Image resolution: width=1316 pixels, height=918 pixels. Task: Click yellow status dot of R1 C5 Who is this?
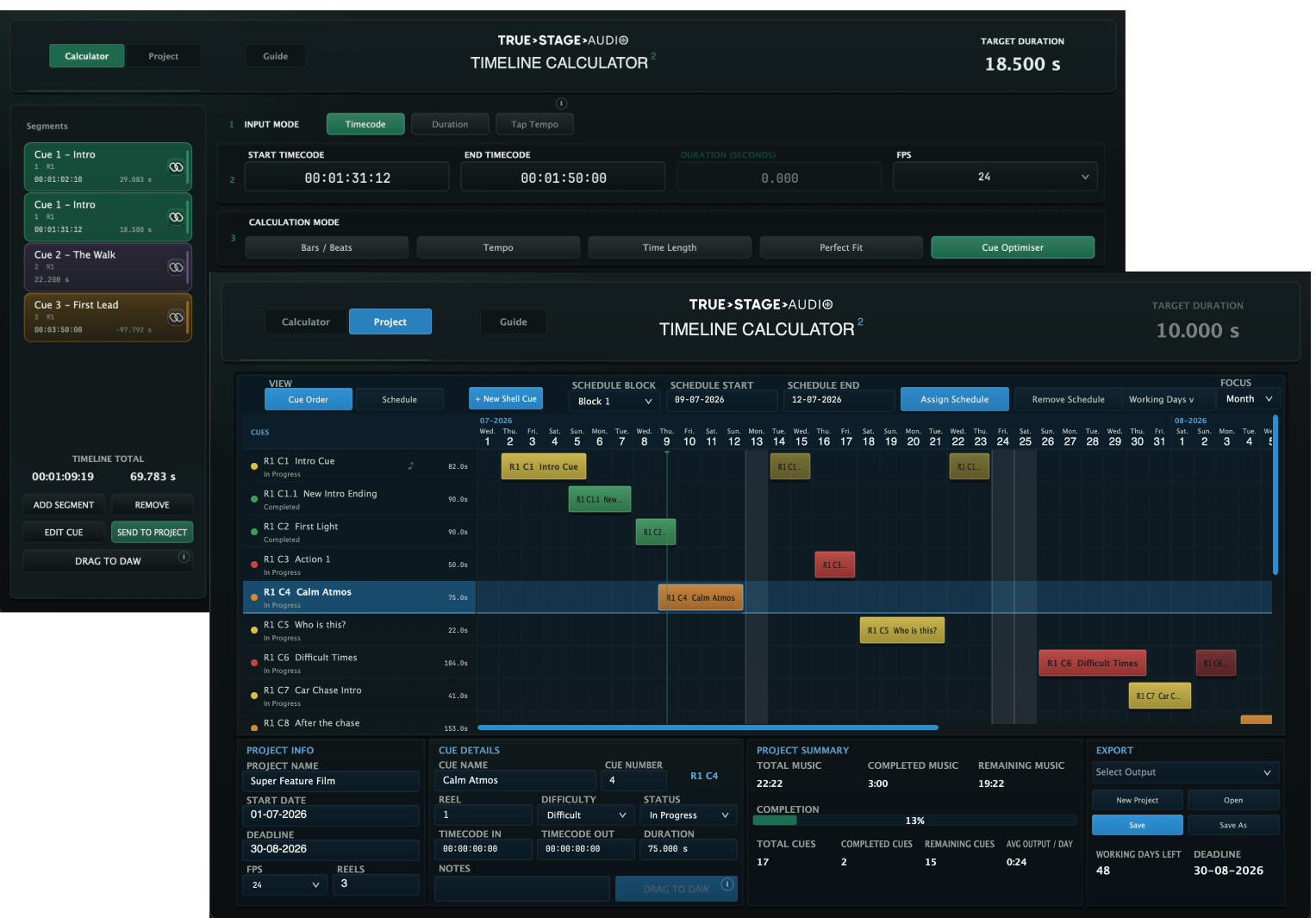(x=254, y=630)
